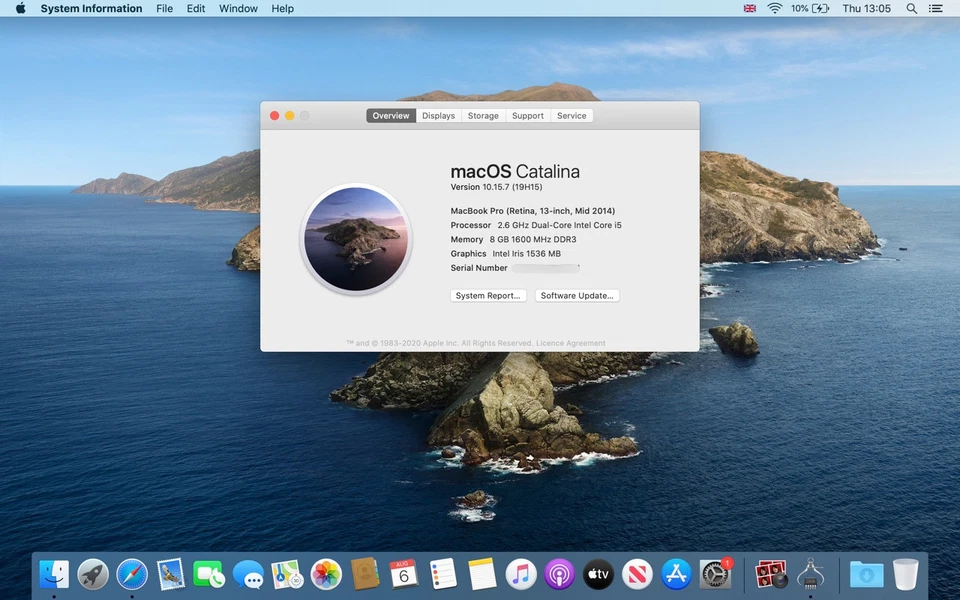Click the British flag input source icon
Image resolution: width=960 pixels, height=600 pixels.
point(749,9)
